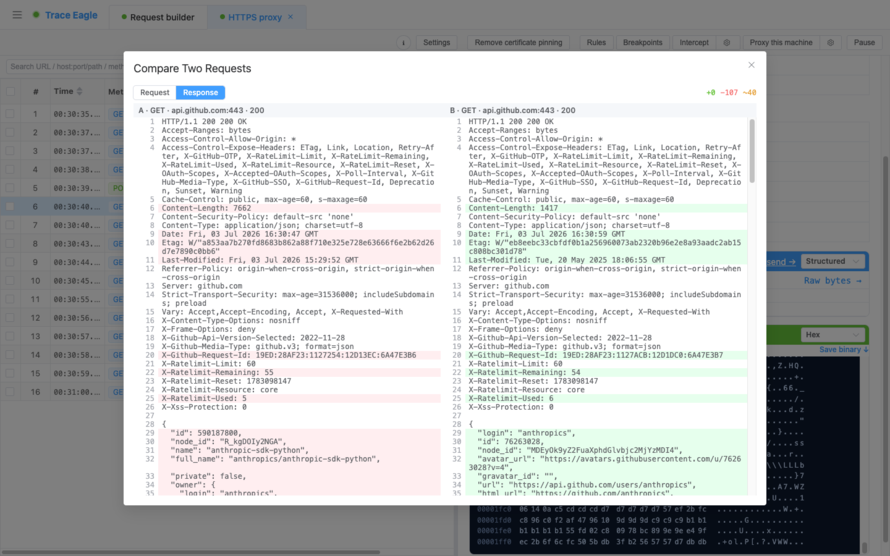Click the B · GET api.github.com header
This screenshot has width=890, height=556.
[513, 111]
